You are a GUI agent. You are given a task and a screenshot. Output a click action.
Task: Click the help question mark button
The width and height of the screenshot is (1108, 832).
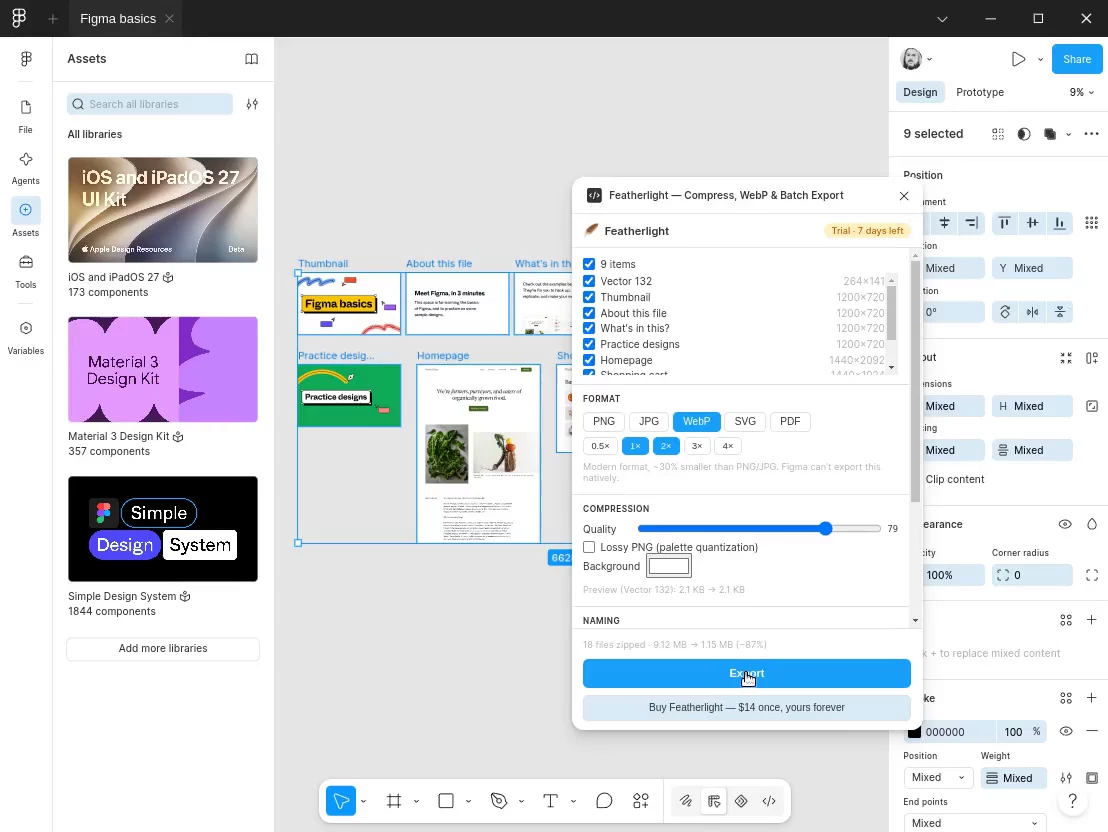[x=1073, y=801]
